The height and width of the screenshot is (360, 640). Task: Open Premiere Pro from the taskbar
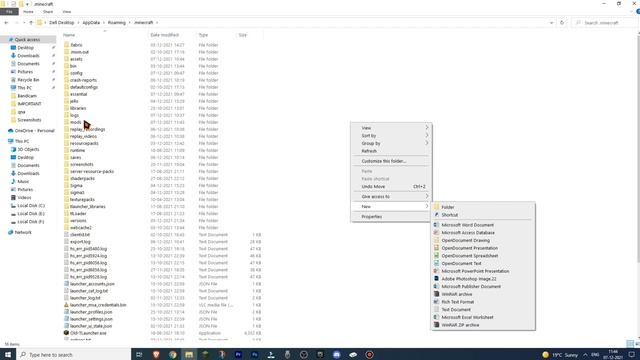click(238, 354)
